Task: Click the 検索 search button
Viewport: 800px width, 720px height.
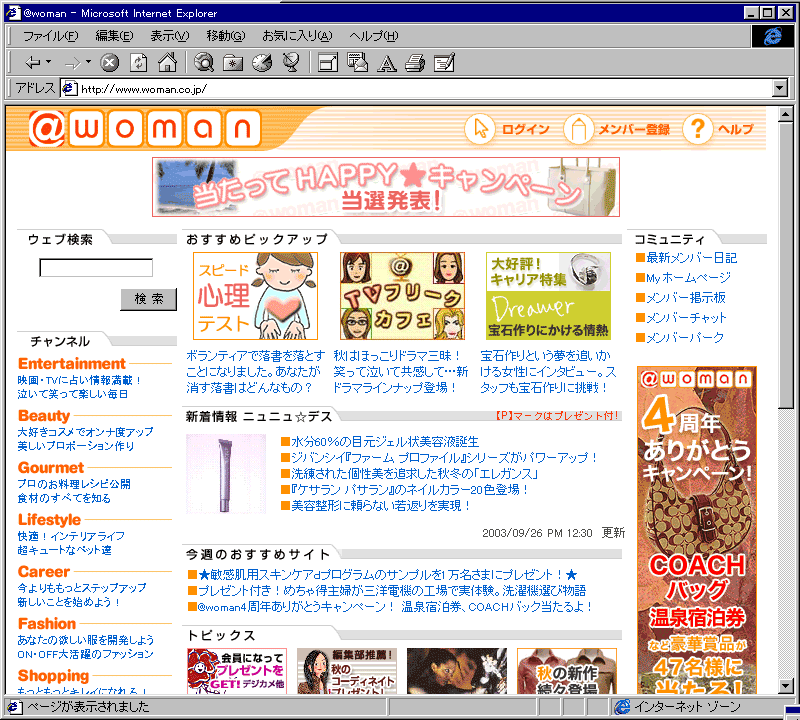Action: point(148,299)
